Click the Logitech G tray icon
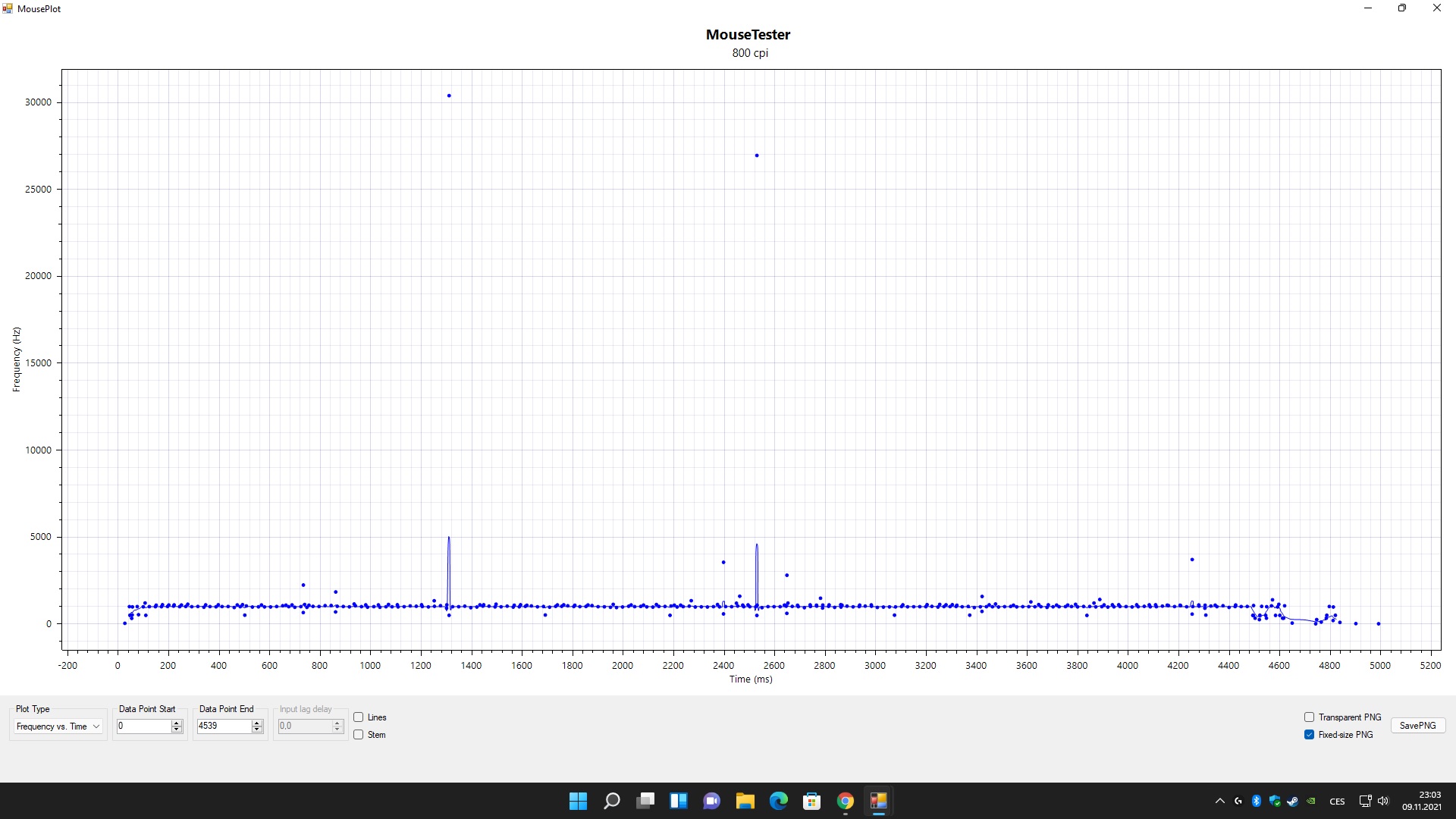Screen dimensions: 1456x819 [x=1238, y=801]
